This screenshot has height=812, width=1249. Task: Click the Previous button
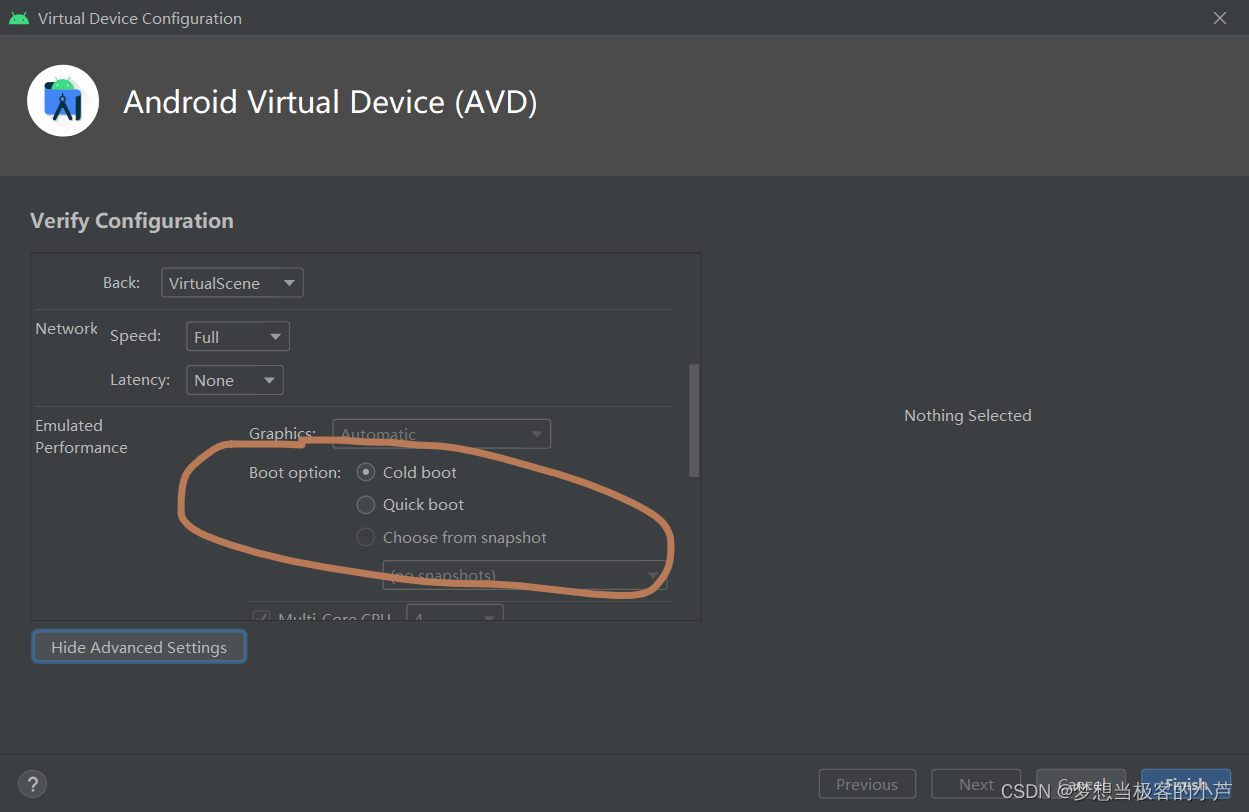click(867, 784)
